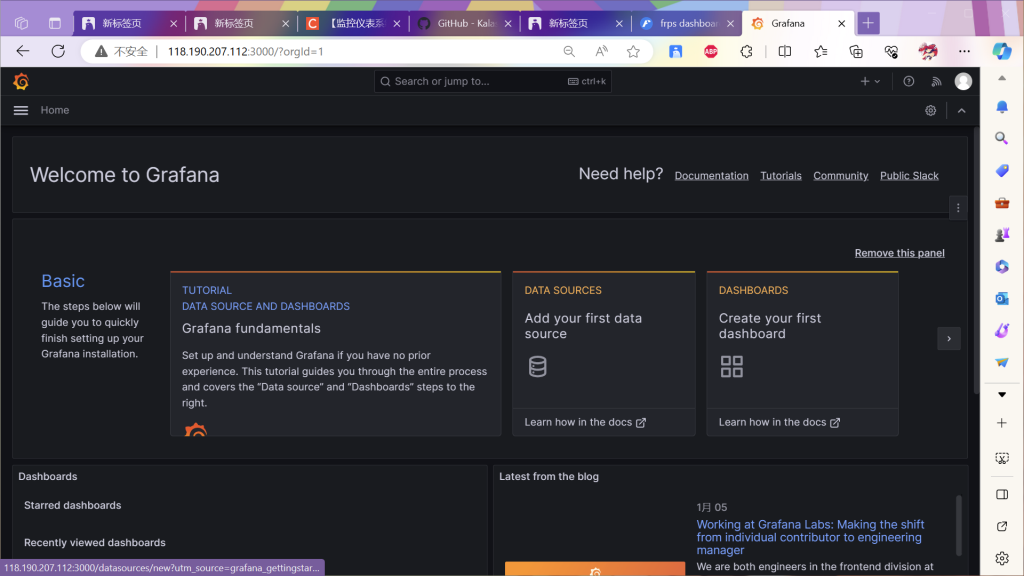Open browser collections icon

856,52
